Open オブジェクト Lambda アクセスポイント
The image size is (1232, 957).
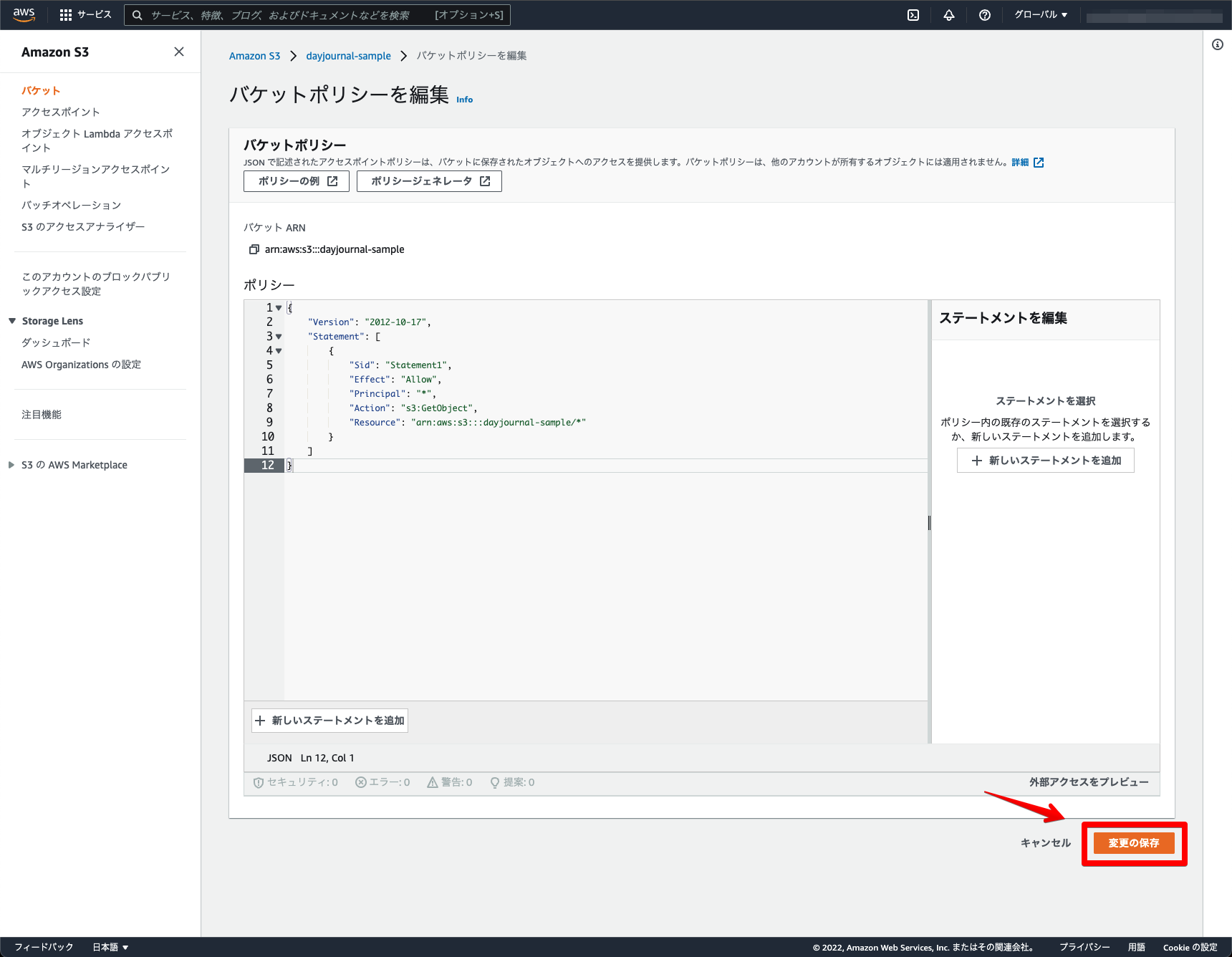click(97, 140)
